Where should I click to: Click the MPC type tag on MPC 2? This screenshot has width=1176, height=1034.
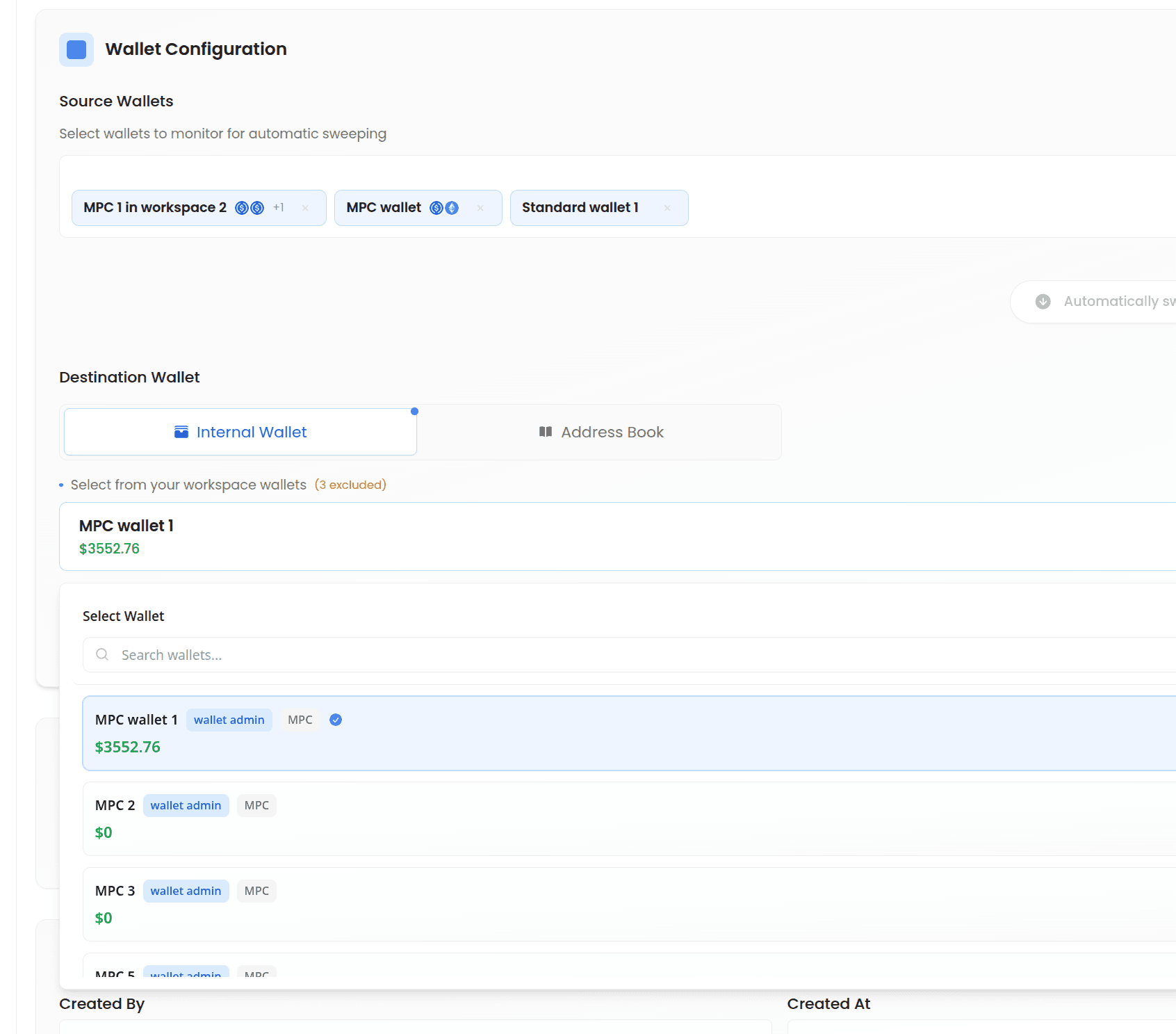tap(256, 805)
